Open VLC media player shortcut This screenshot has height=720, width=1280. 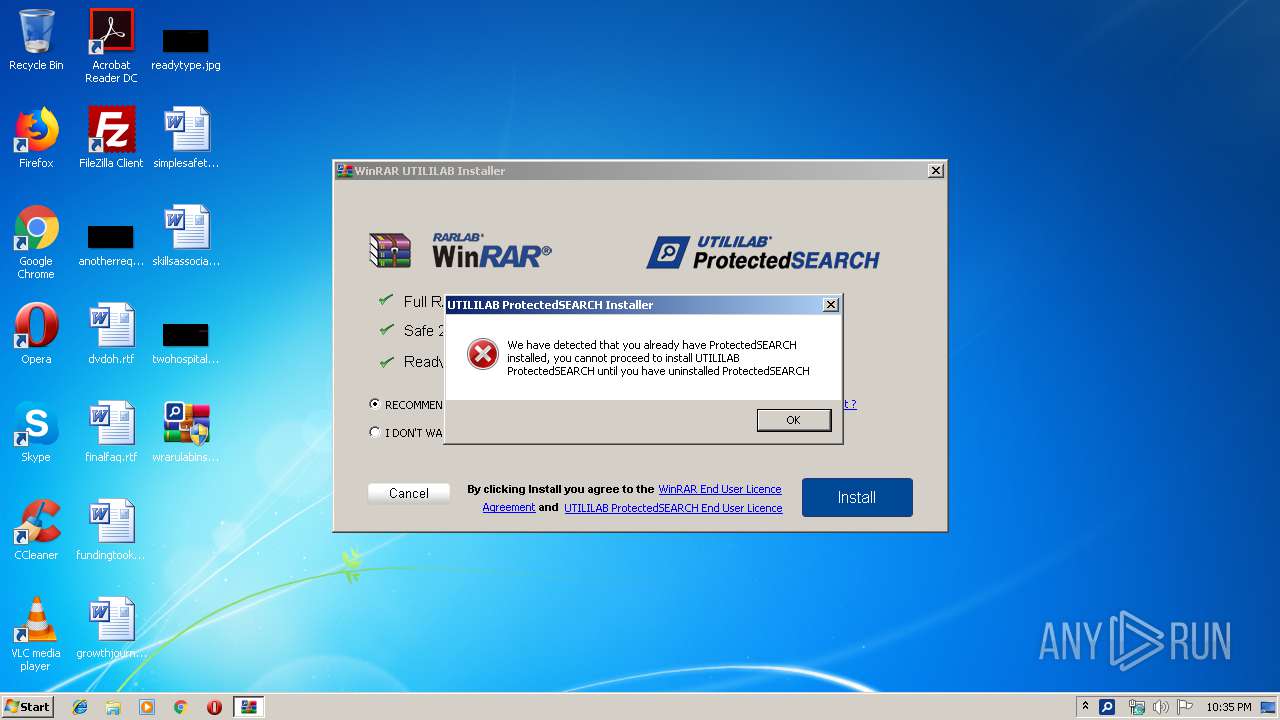point(36,634)
